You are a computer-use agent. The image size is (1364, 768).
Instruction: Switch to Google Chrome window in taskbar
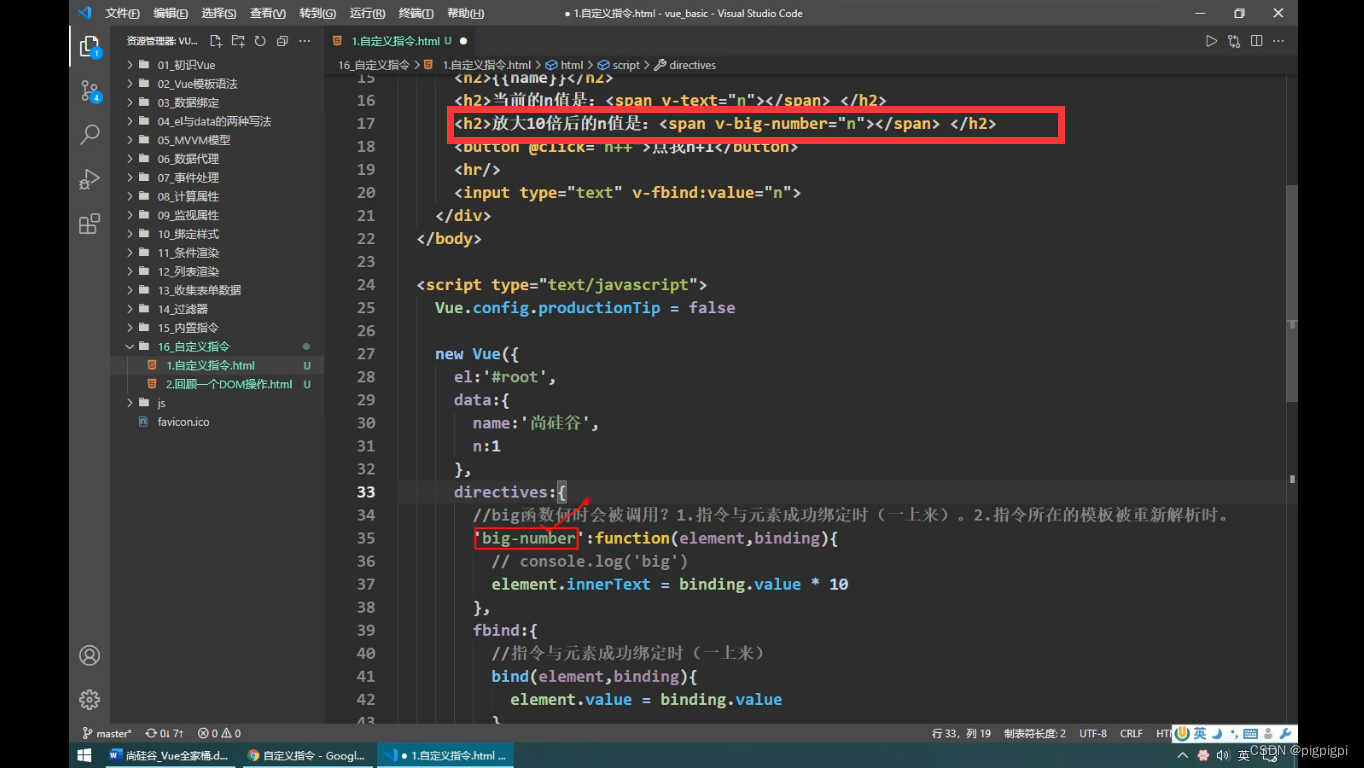pyautogui.click(x=306, y=755)
